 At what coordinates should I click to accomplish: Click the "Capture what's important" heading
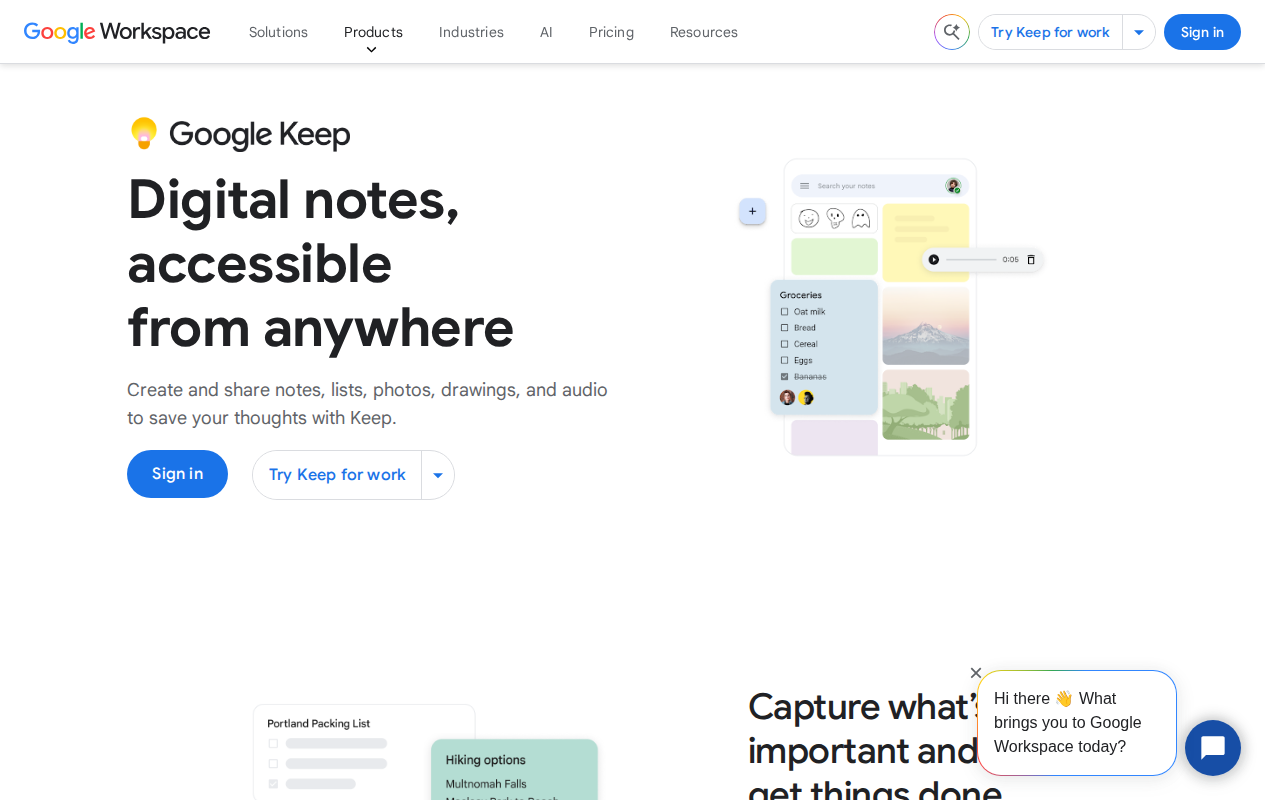[x=875, y=743]
